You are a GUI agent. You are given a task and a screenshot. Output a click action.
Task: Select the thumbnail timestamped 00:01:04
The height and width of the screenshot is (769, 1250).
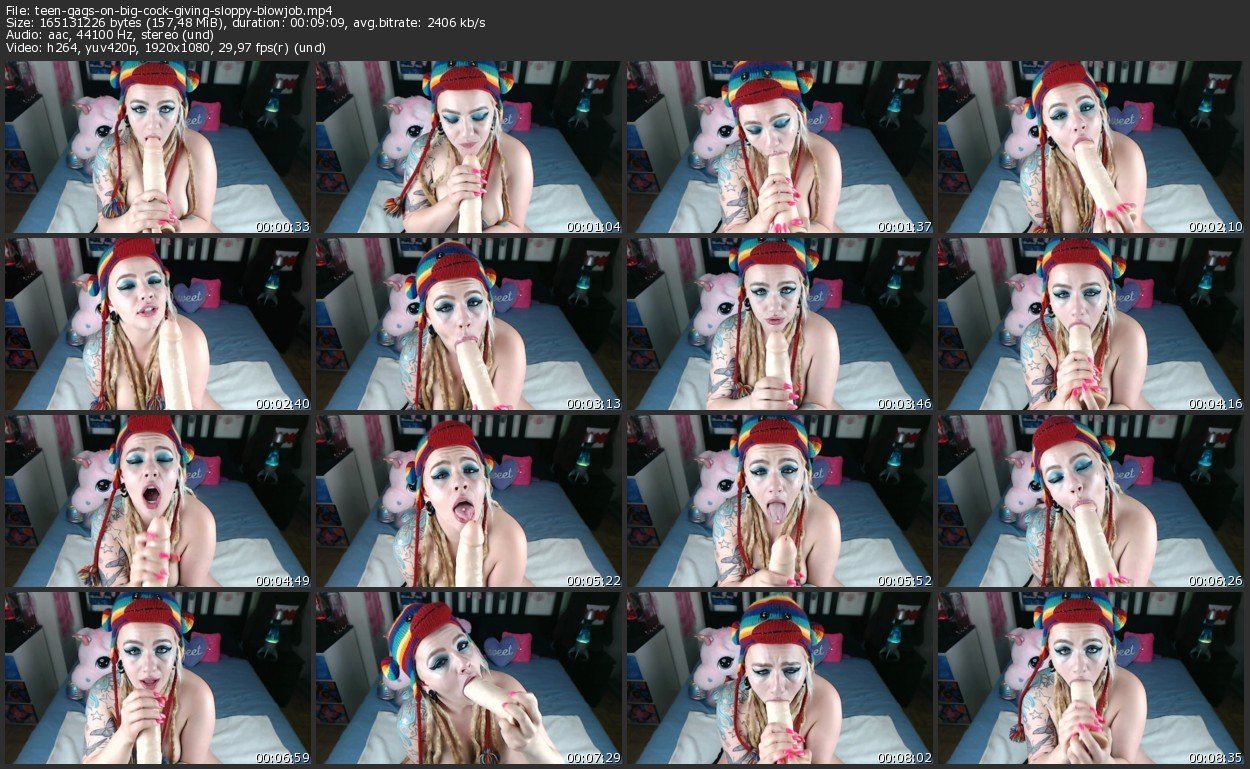point(469,147)
